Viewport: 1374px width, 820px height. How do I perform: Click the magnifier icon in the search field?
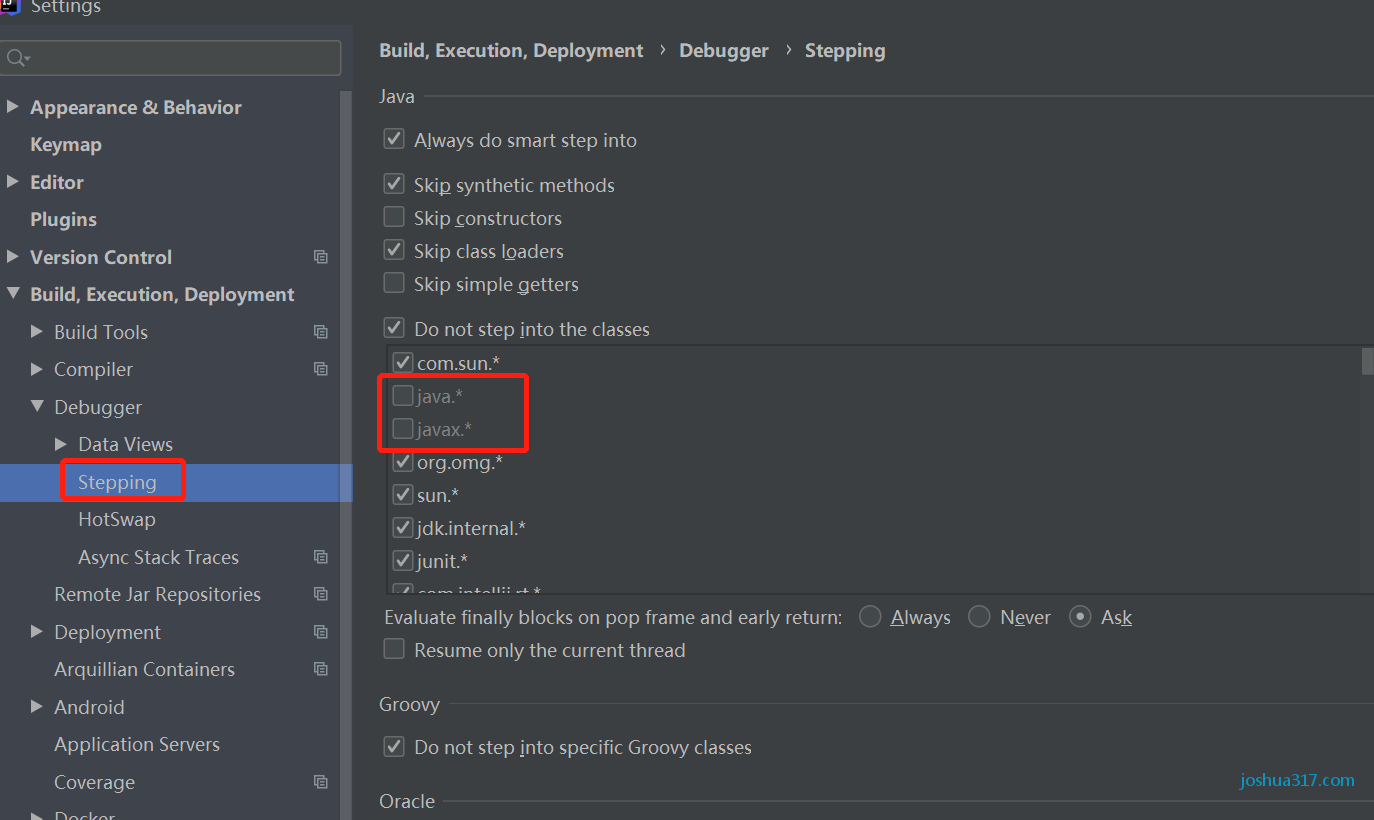pos(17,58)
